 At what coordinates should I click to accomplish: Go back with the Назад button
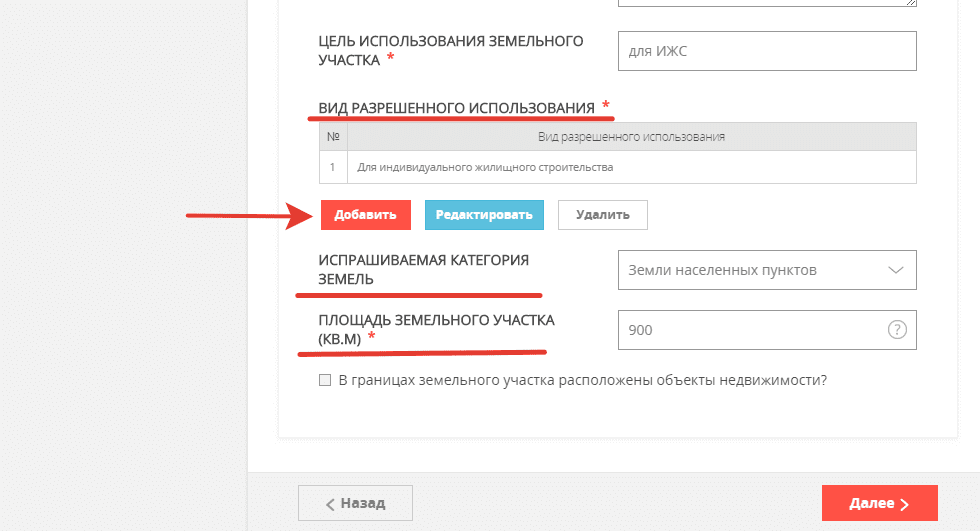pos(355,503)
